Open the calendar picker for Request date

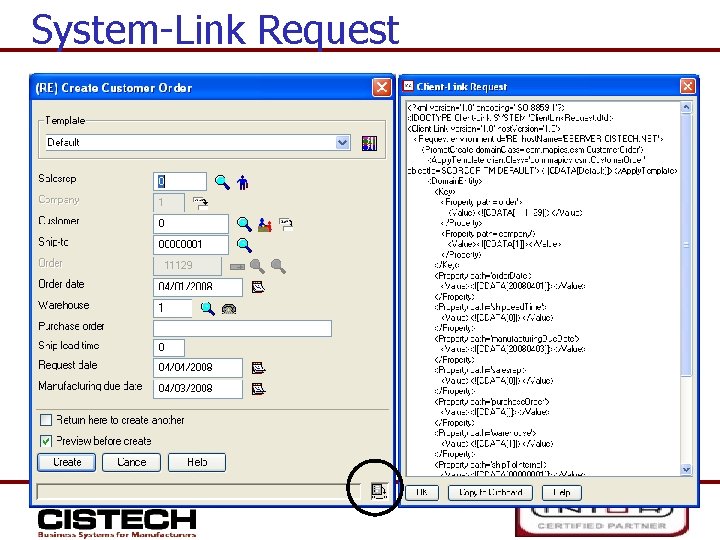258,368
